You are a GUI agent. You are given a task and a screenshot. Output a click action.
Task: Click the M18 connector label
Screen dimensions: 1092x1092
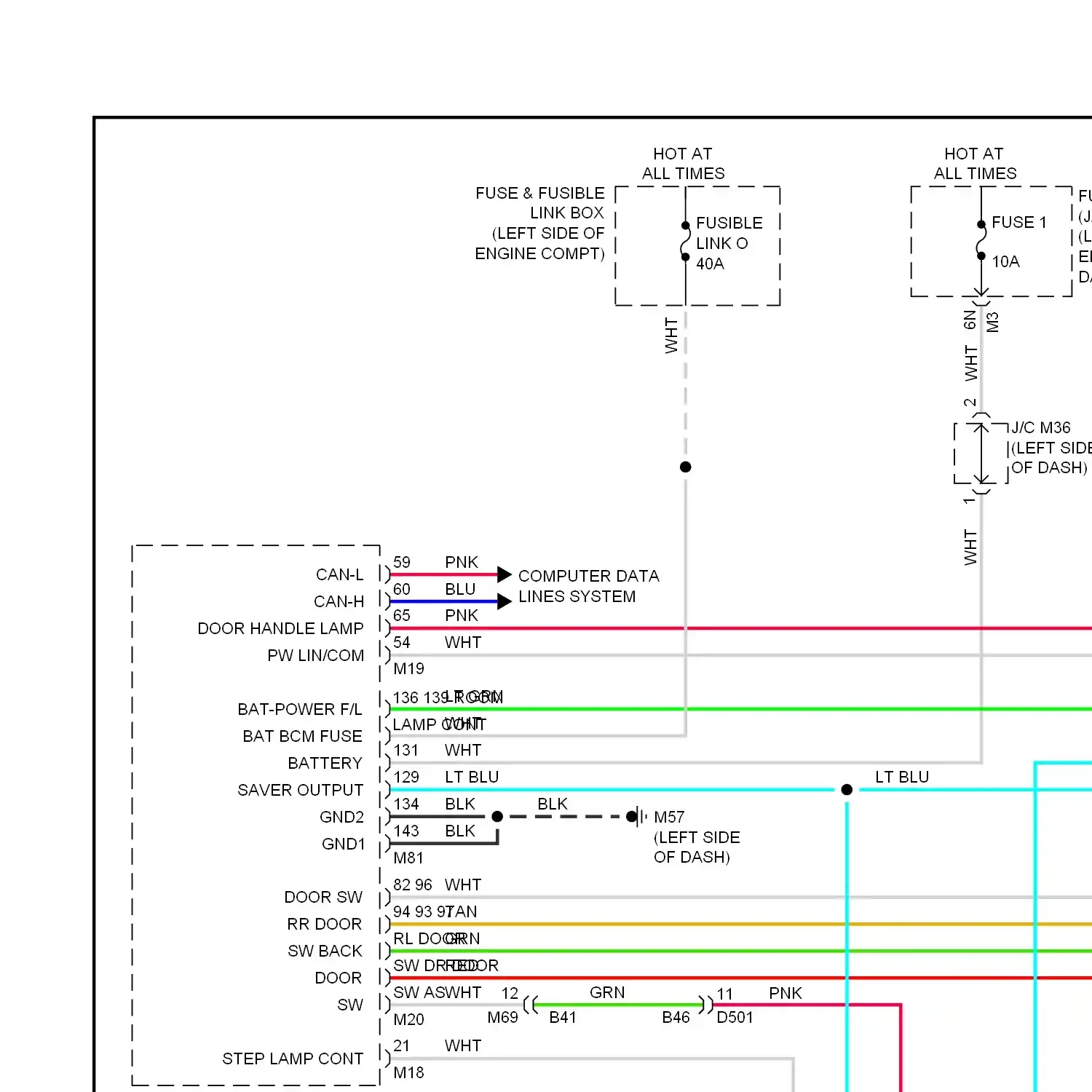tap(408, 1072)
